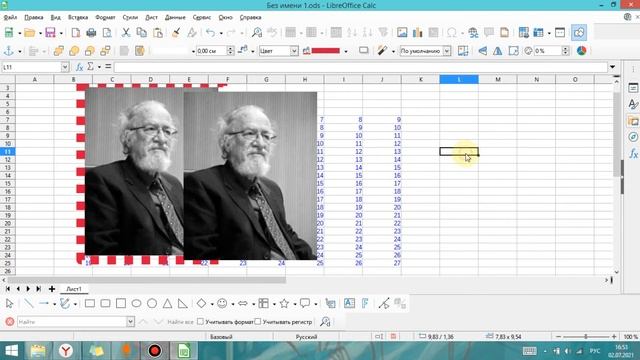Select the Ellipse shape tool
This screenshot has height=360, width=640.
point(136,303)
